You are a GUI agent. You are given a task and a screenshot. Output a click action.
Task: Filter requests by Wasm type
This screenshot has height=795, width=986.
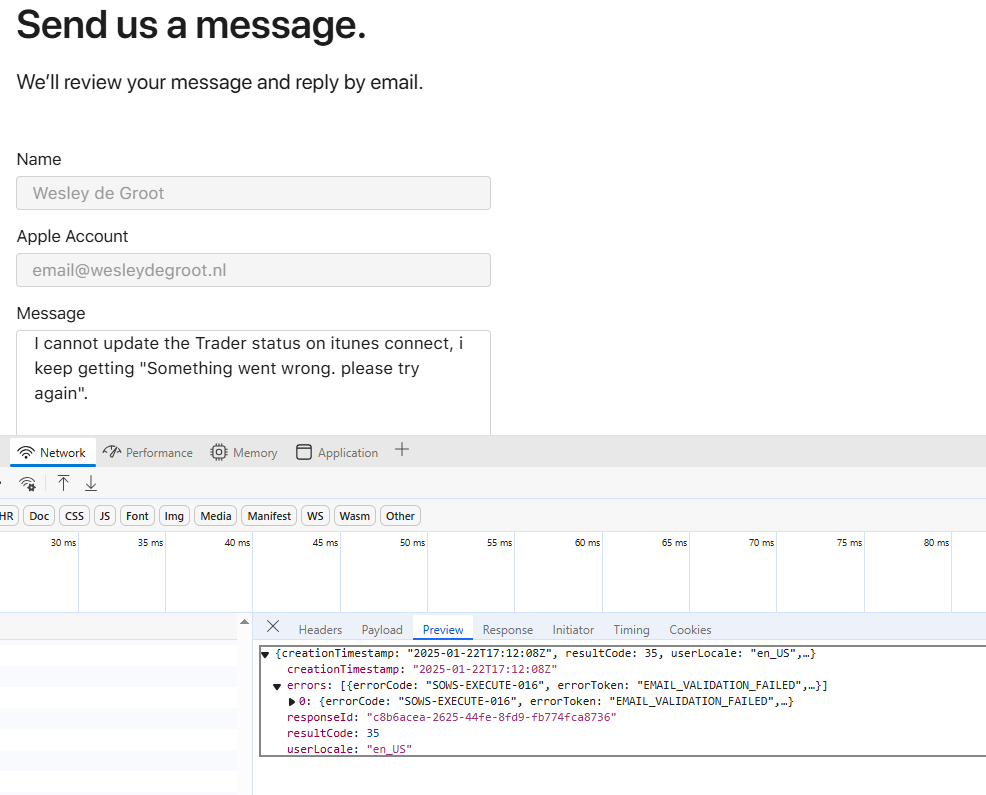[354, 516]
